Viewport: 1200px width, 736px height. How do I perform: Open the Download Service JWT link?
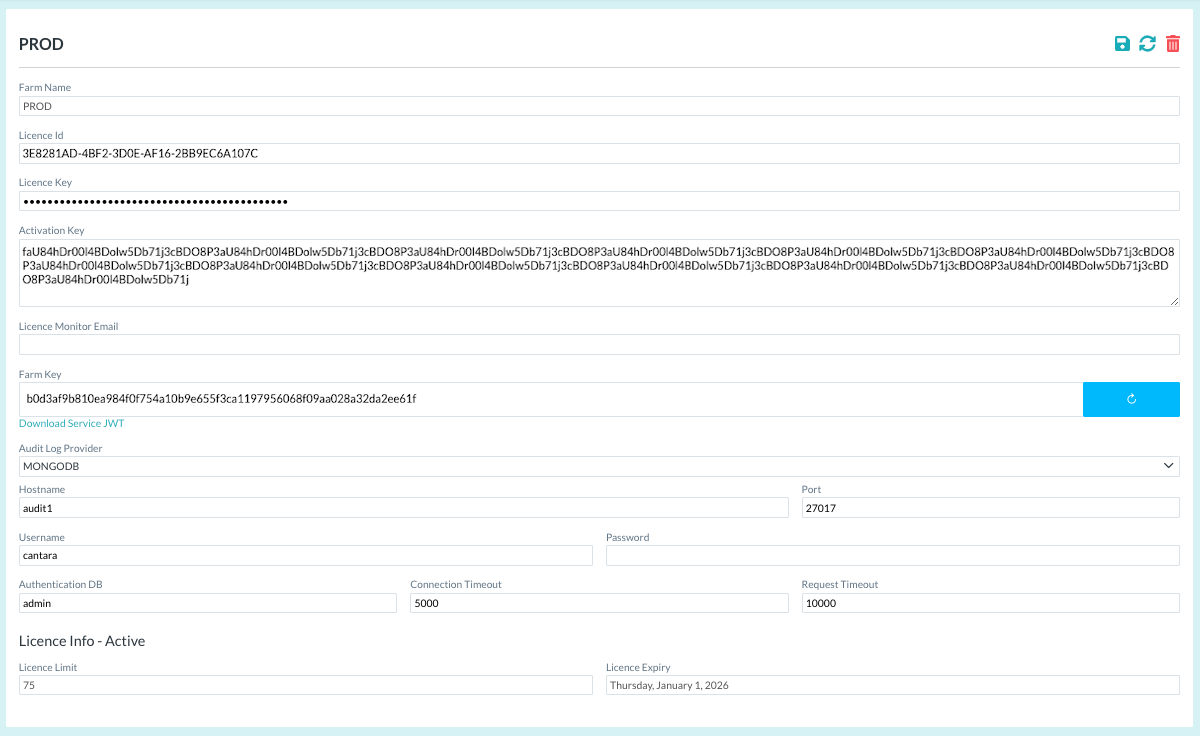point(71,424)
